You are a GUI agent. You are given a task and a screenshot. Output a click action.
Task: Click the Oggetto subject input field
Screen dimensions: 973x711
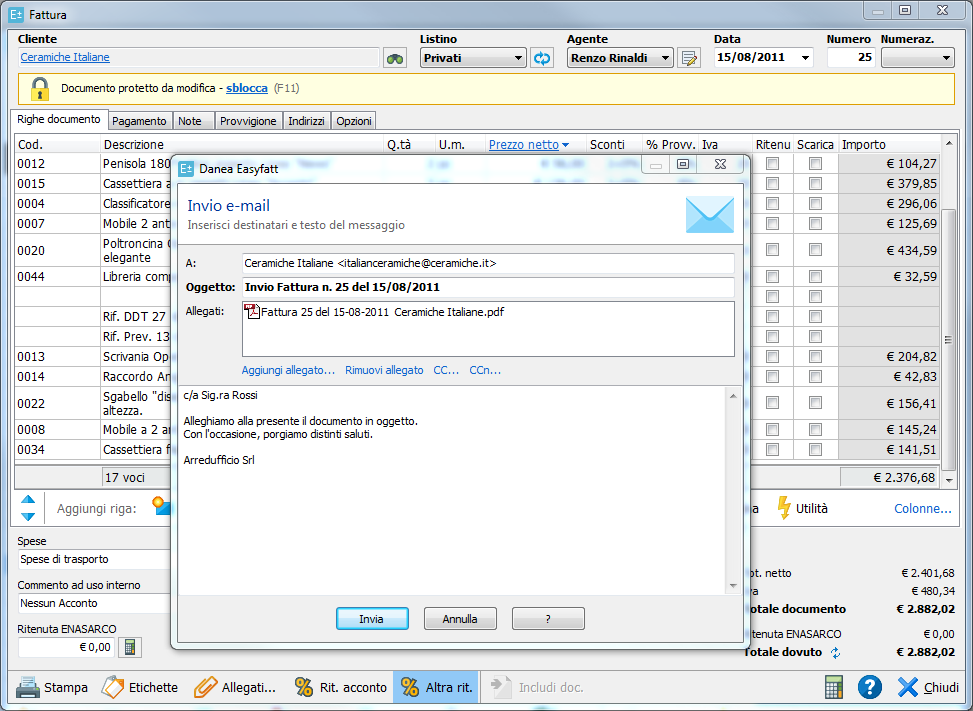[488, 287]
